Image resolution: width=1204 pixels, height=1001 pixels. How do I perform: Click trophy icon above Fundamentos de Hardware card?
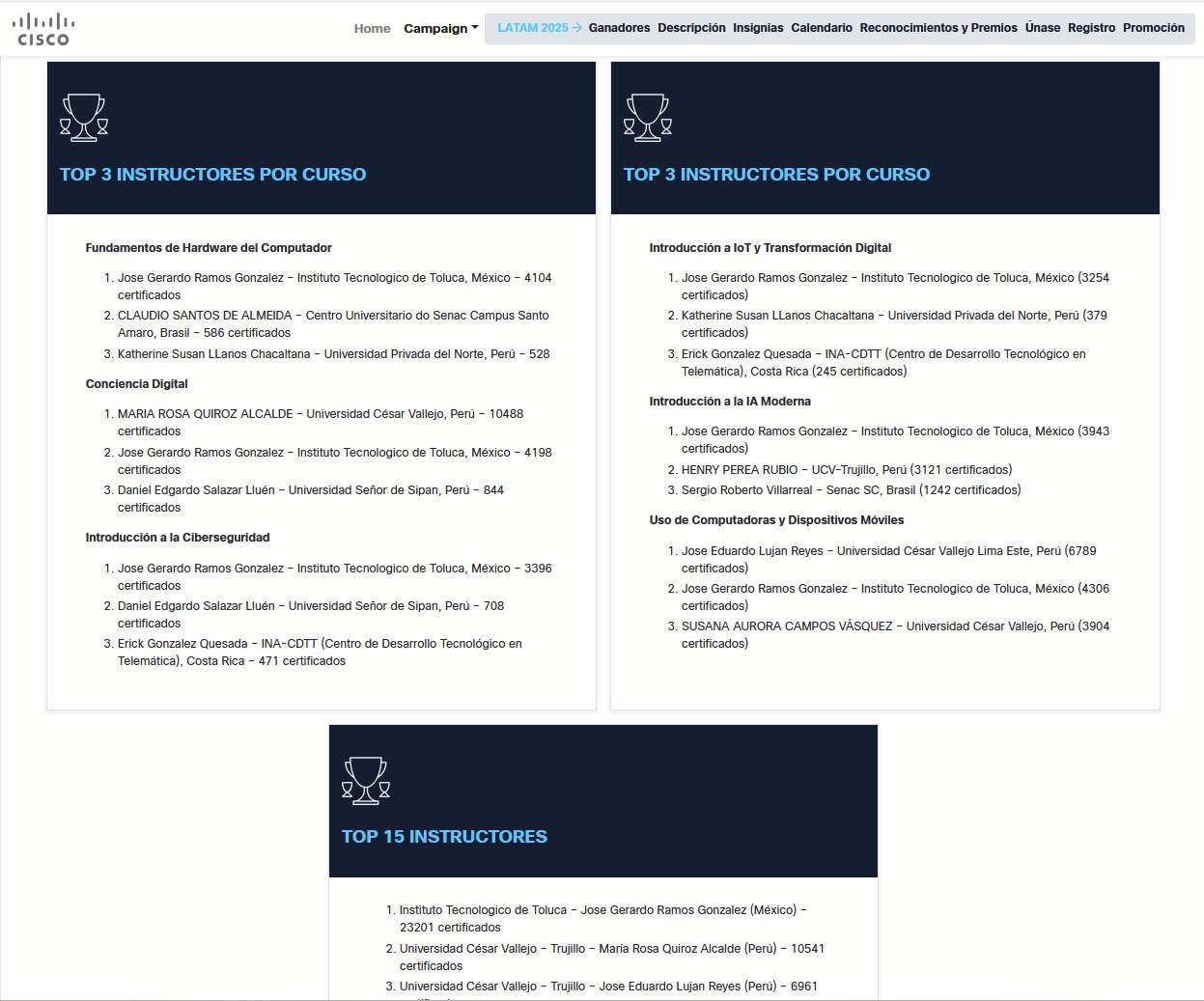[x=84, y=118]
